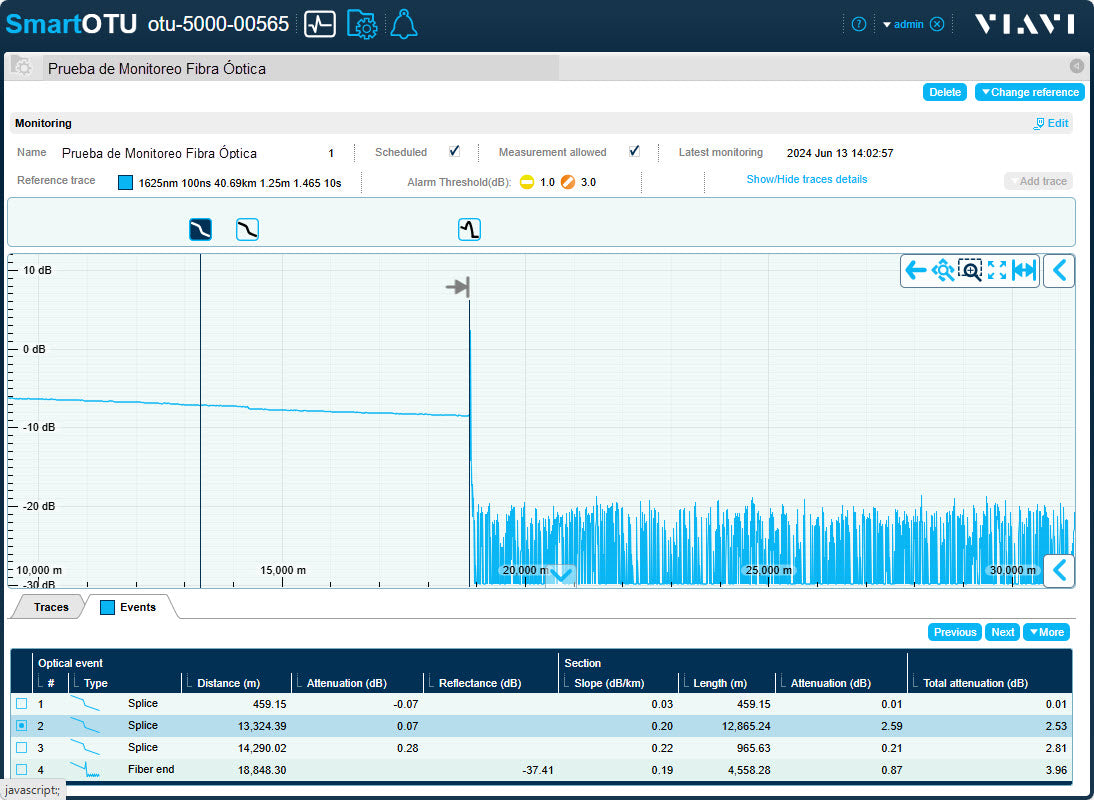Click reference trace description 1625nm 100ns
Image resolution: width=1094 pixels, height=800 pixels.
pos(240,183)
